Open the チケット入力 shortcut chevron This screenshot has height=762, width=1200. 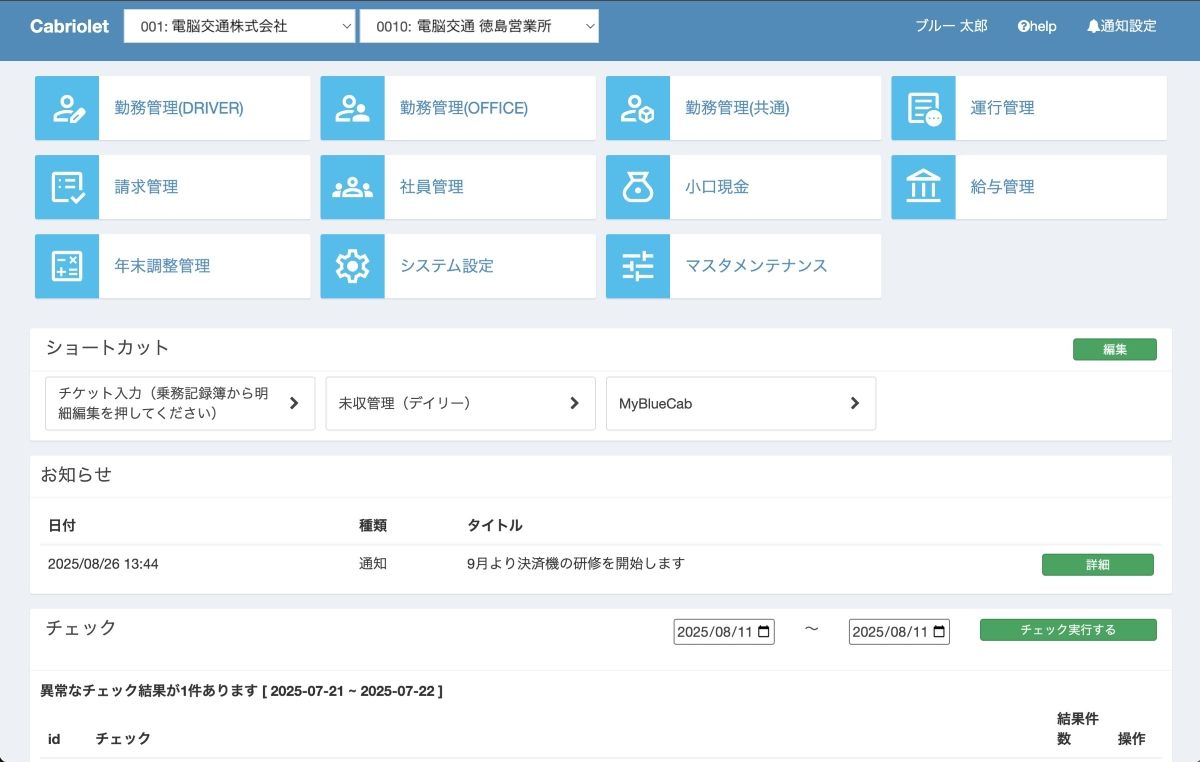(x=294, y=403)
